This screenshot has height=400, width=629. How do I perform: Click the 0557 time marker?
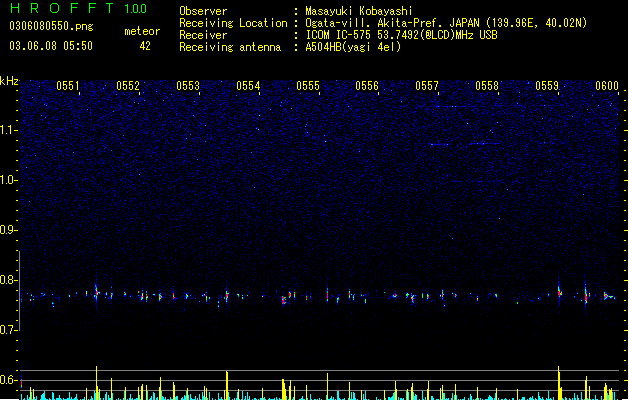(x=427, y=86)
